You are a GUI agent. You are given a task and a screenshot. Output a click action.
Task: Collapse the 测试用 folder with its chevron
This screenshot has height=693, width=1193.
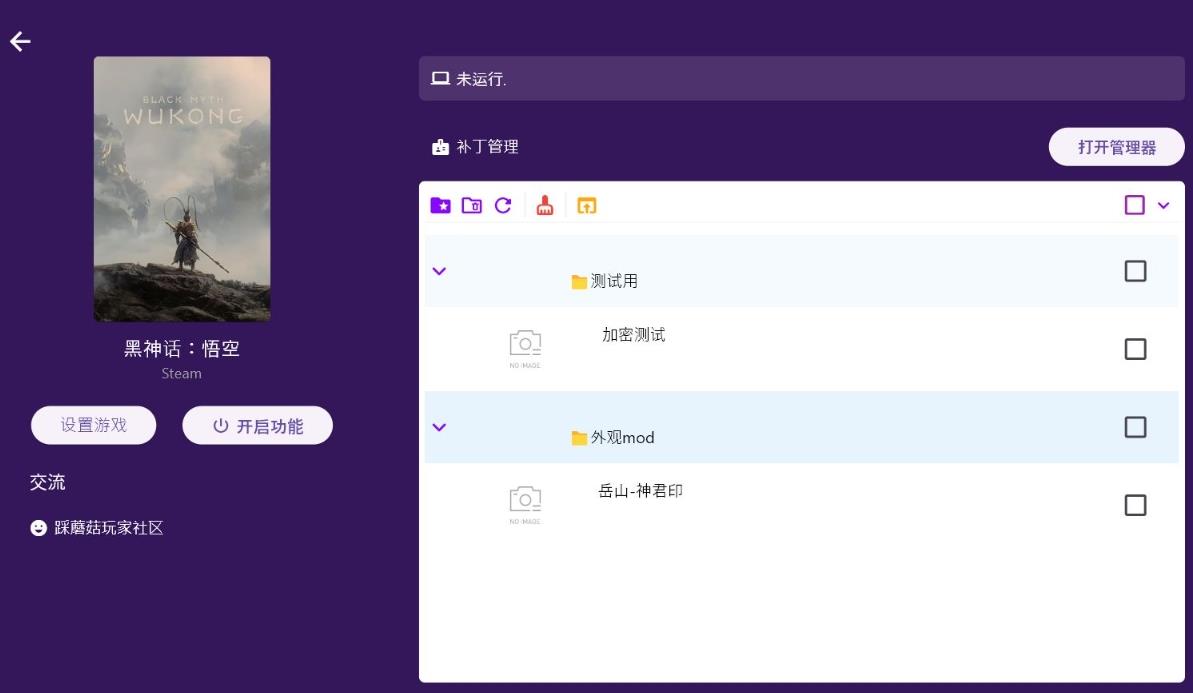coord(439,271)
